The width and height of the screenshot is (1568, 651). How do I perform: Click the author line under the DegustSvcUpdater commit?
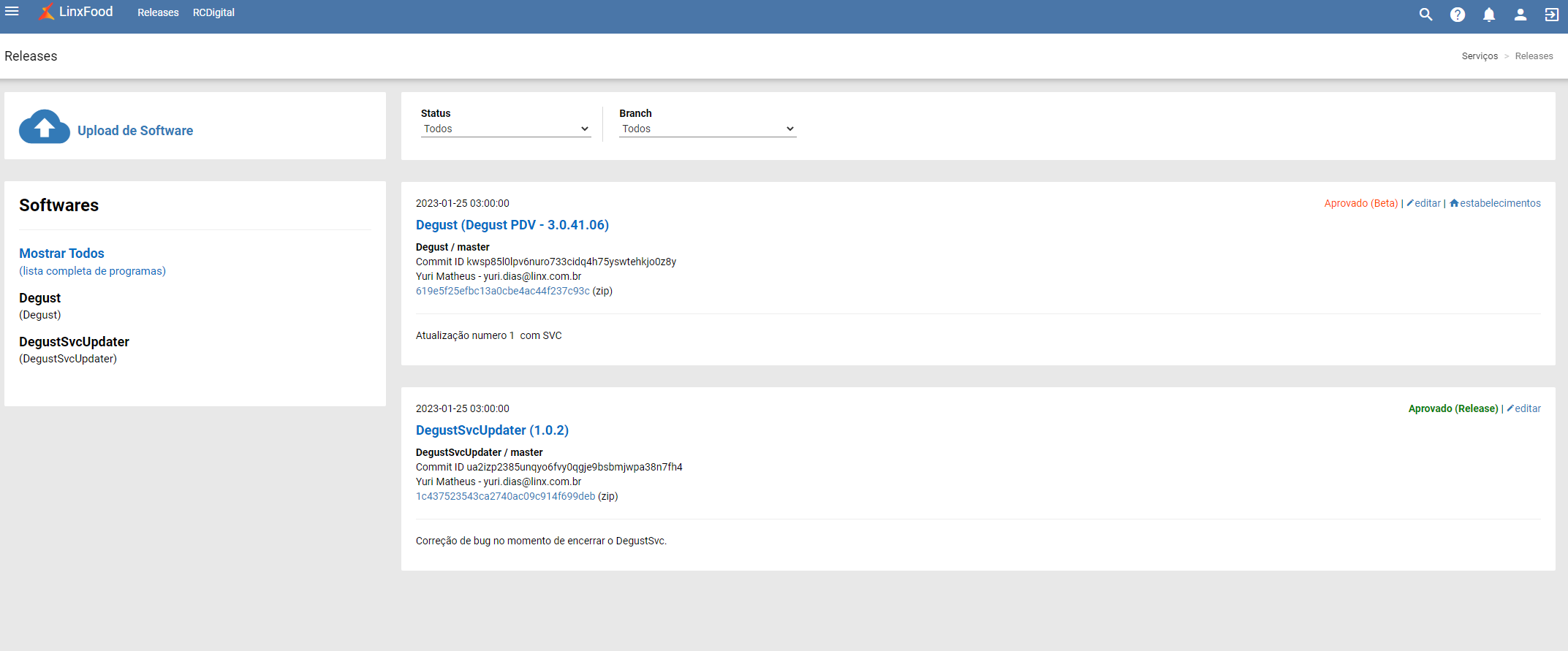499,481
